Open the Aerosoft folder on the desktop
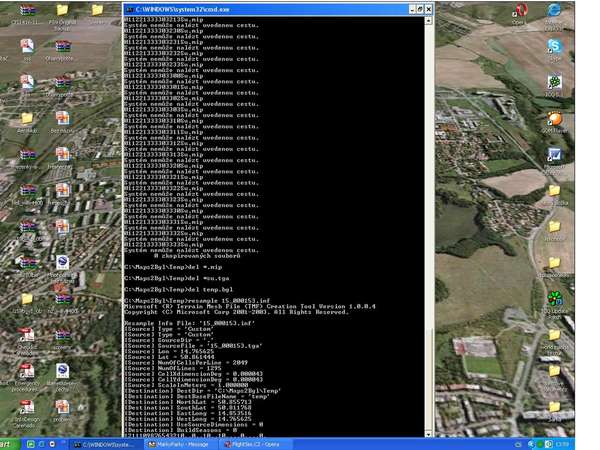This screenshot has height=450, width=600. [27, 119]
